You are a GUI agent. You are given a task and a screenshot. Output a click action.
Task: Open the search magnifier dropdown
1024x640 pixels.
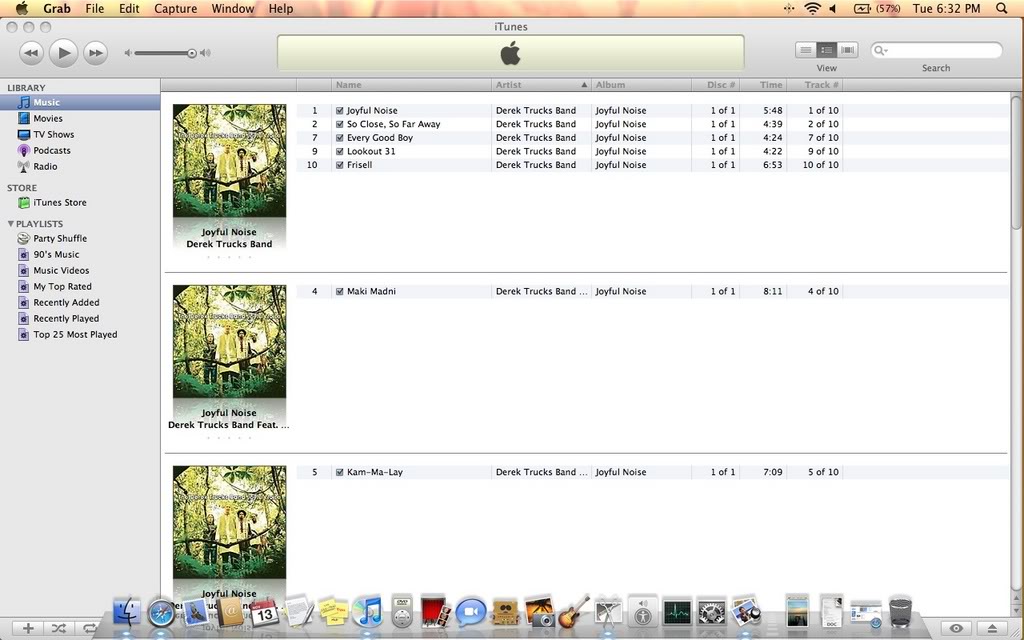[881, 50]
